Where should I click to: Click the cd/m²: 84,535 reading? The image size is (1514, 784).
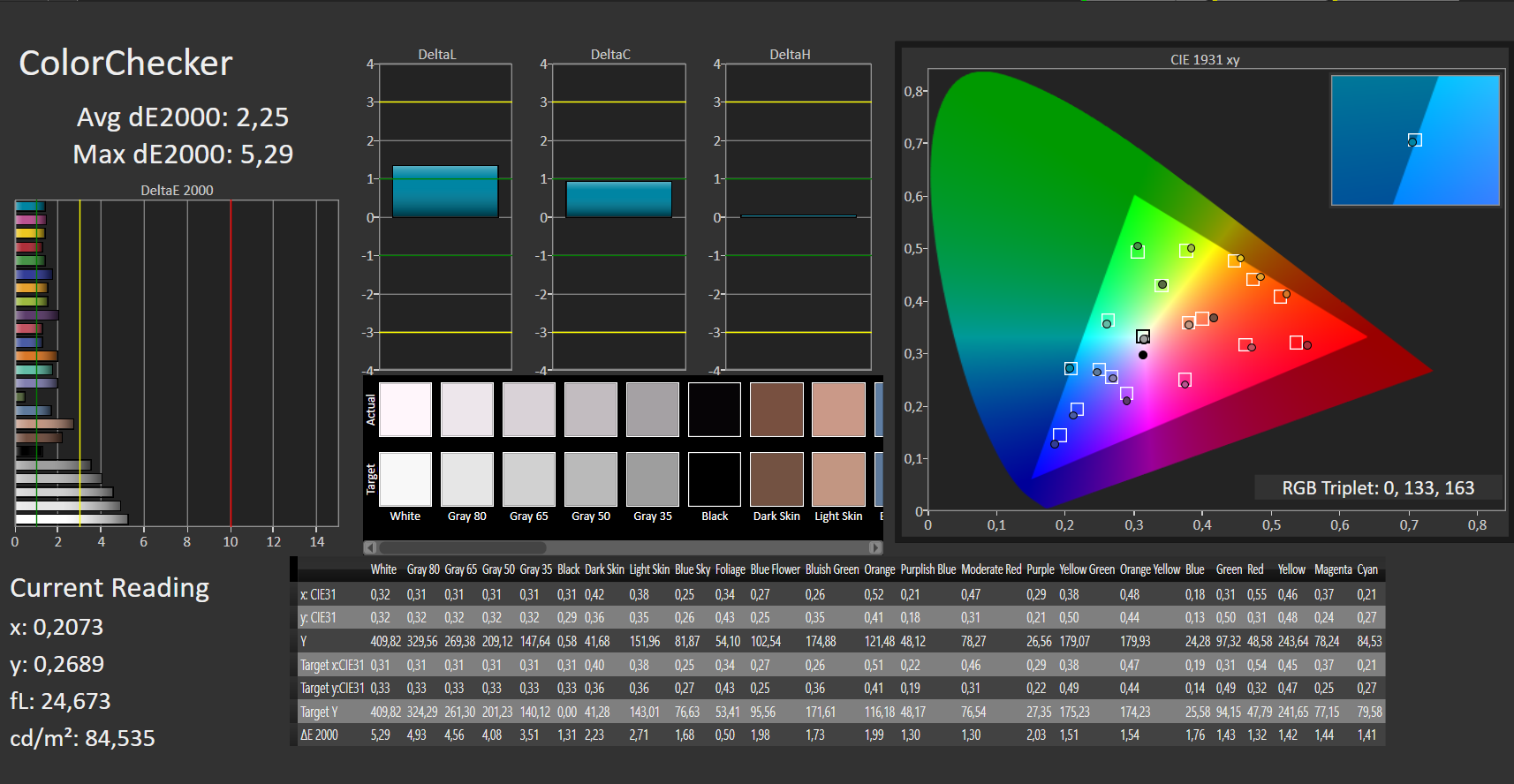[82, 738]
